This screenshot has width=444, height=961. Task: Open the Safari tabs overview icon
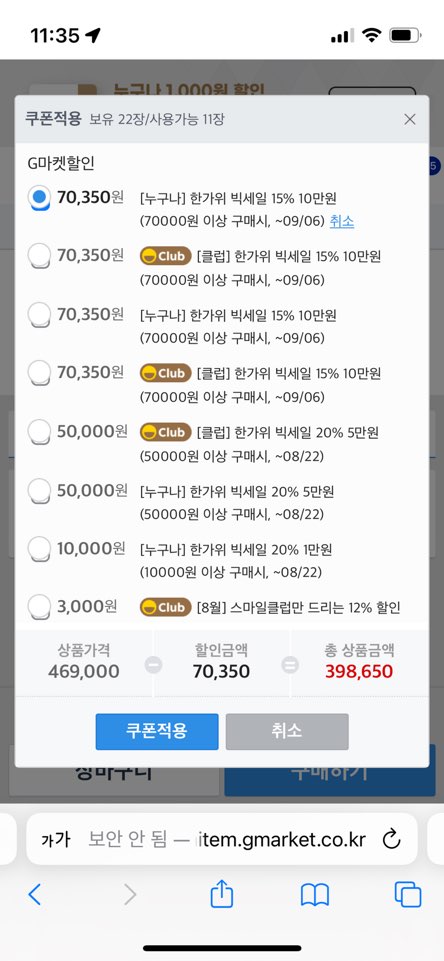point(408,894)
